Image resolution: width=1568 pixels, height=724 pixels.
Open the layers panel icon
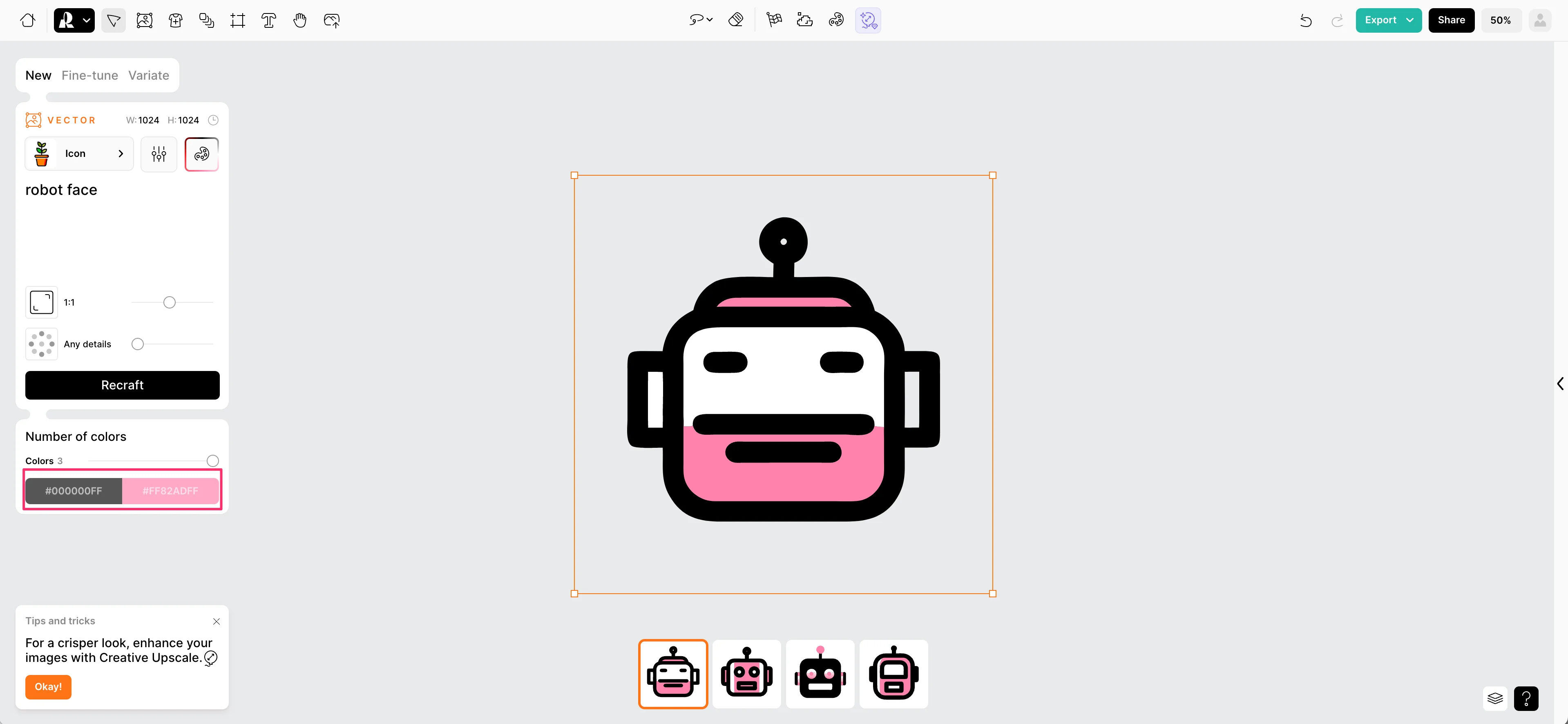(1495, 698)
